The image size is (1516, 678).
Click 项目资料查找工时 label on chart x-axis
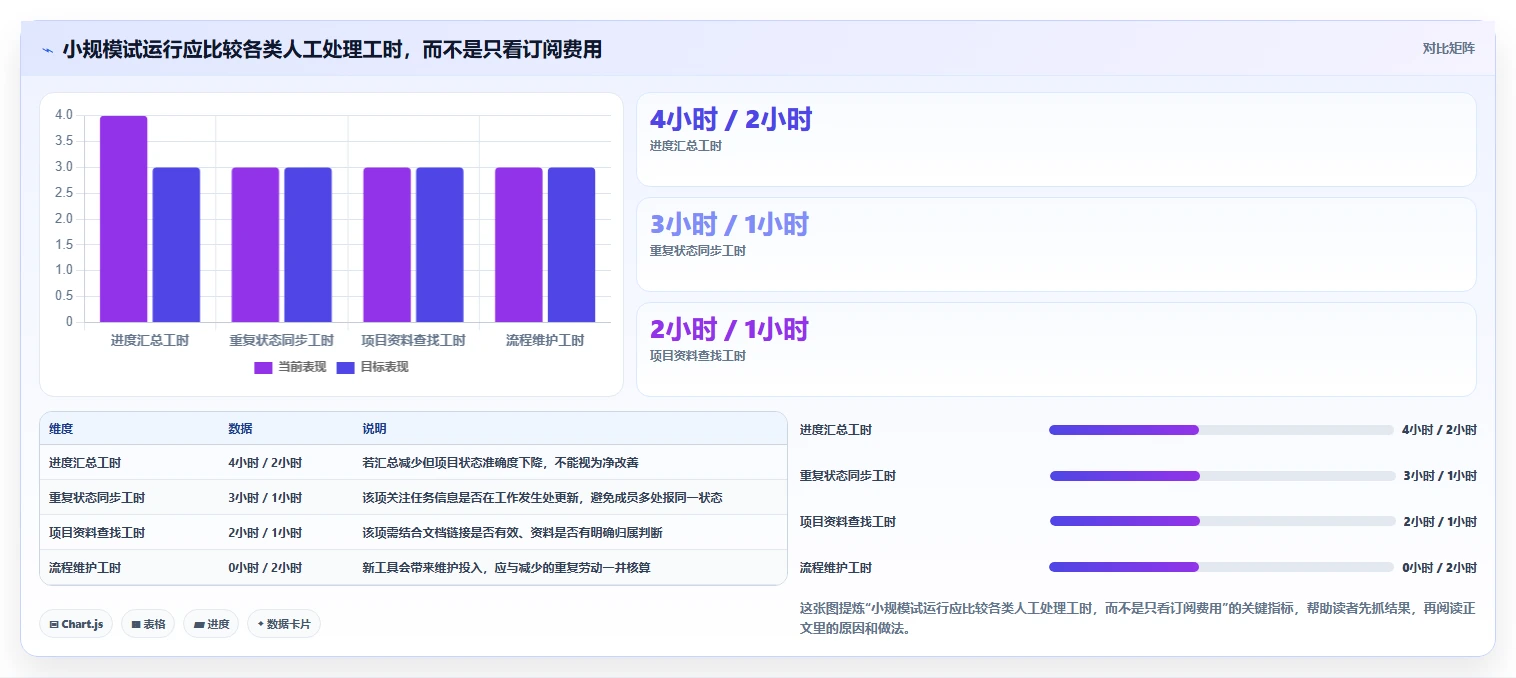(413, 341)
